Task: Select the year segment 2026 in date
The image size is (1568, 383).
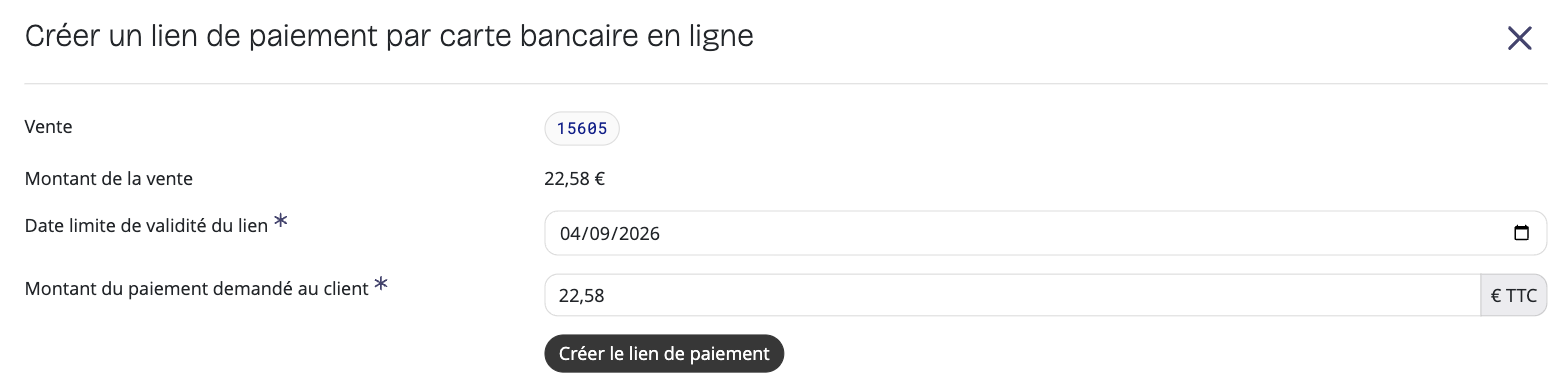Action: (636, 235)
